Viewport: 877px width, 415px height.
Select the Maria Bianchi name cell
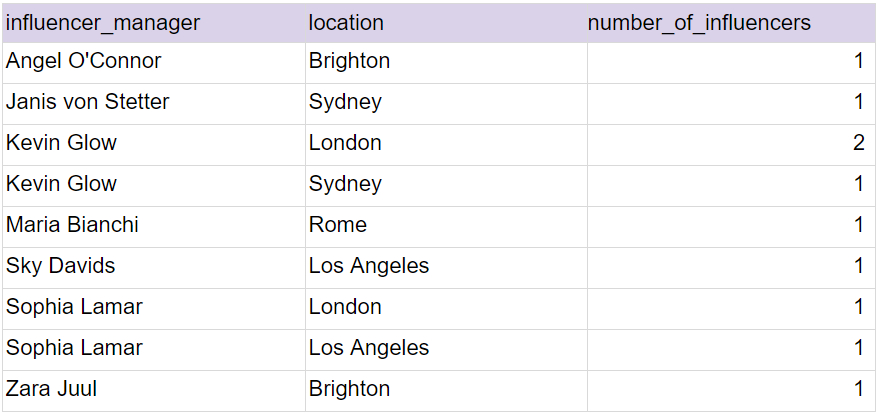[72, 225]
